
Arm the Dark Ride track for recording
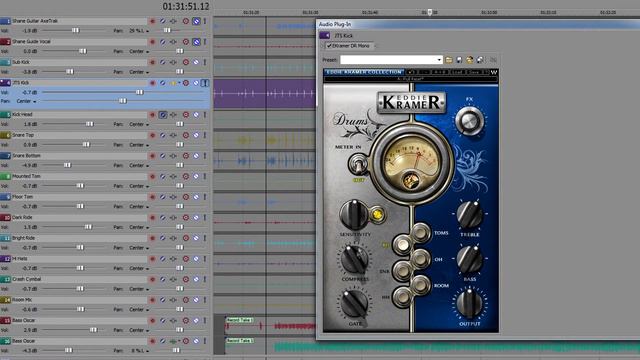pyautogui.click(x=153, y=218)
